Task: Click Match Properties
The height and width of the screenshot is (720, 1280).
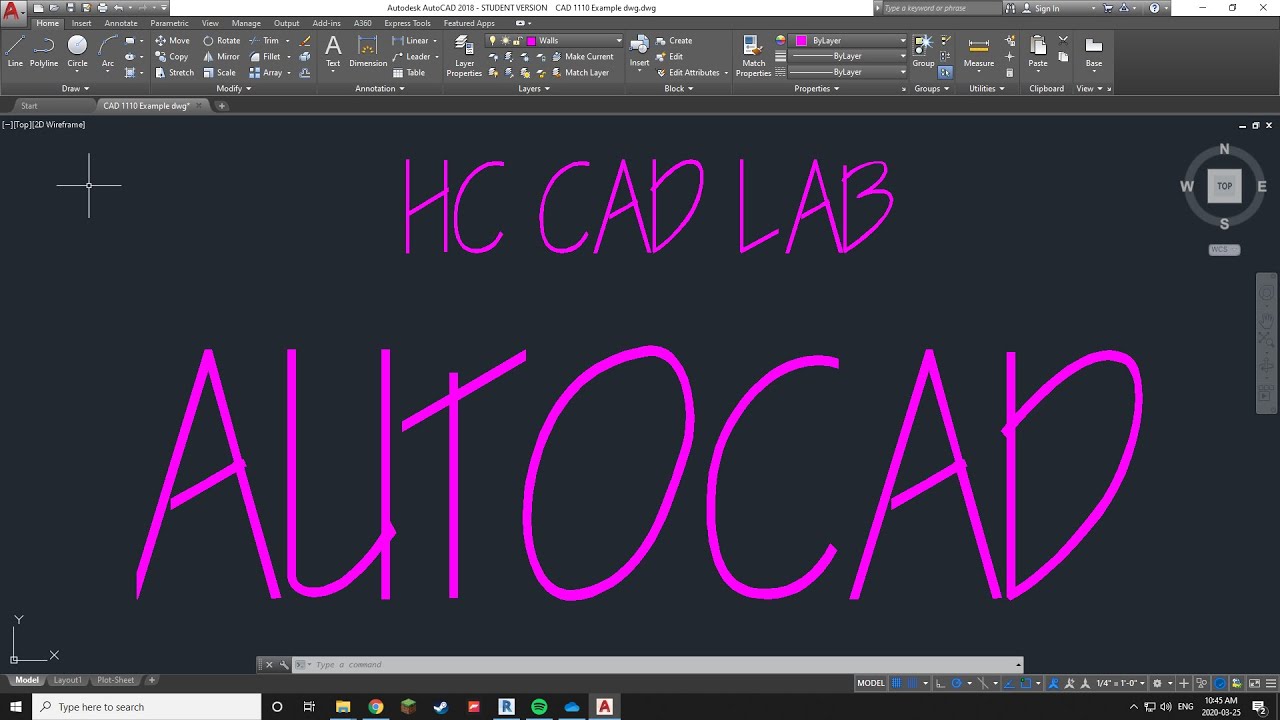Action: tap(753, 56)
